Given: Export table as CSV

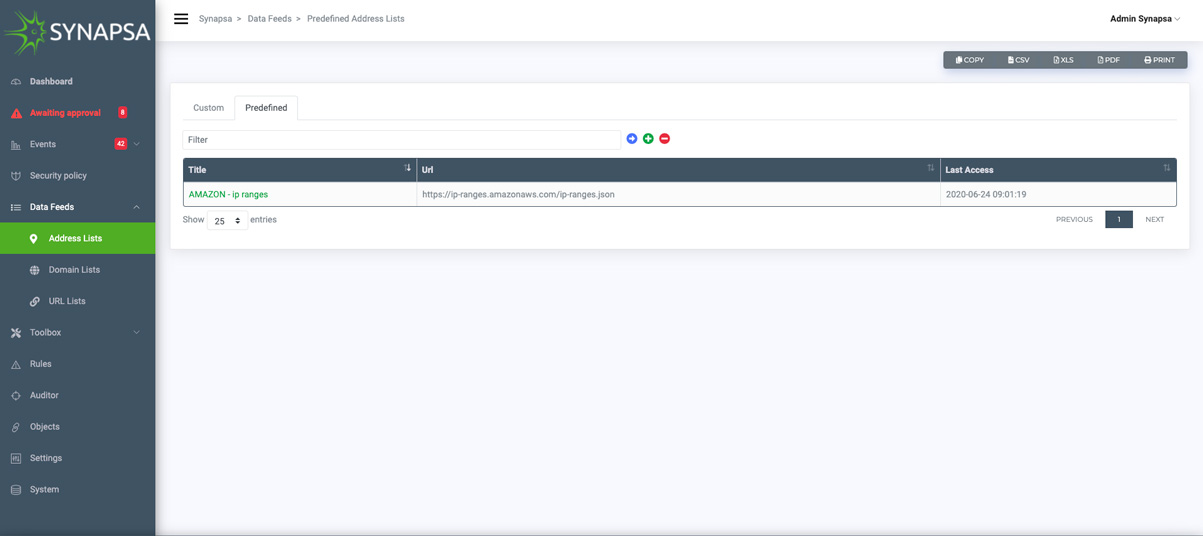Looking at the screenshot, I should (1018, 60).
